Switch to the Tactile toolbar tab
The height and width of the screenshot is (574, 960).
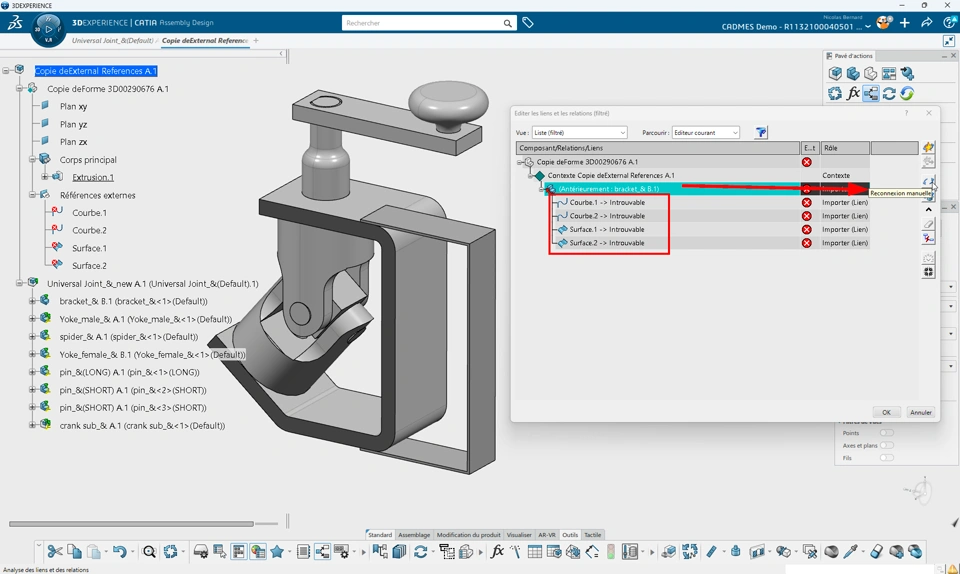pyautogui.click(x=593, y=535)
